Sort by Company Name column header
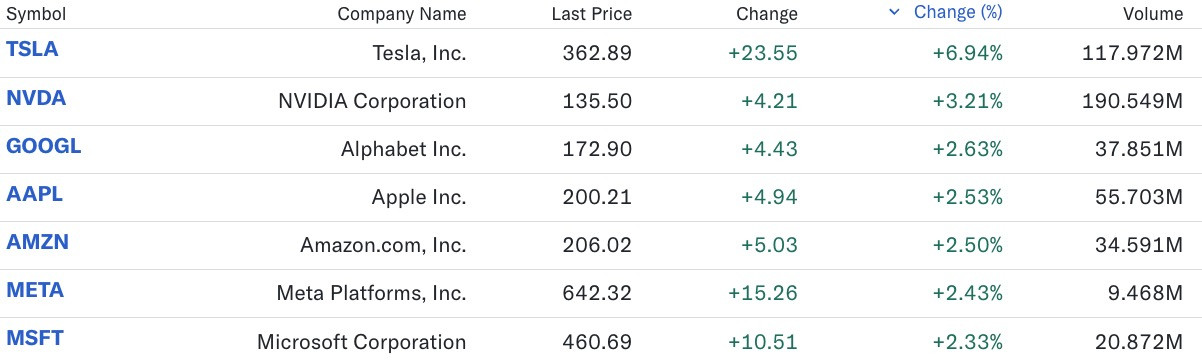1202x363 pixels. 402,14
